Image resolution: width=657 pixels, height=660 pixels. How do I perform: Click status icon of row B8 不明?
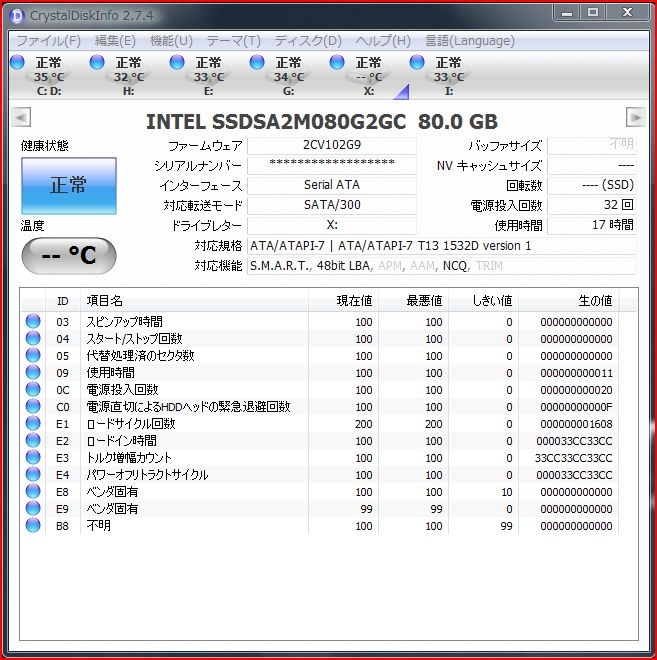33,525
